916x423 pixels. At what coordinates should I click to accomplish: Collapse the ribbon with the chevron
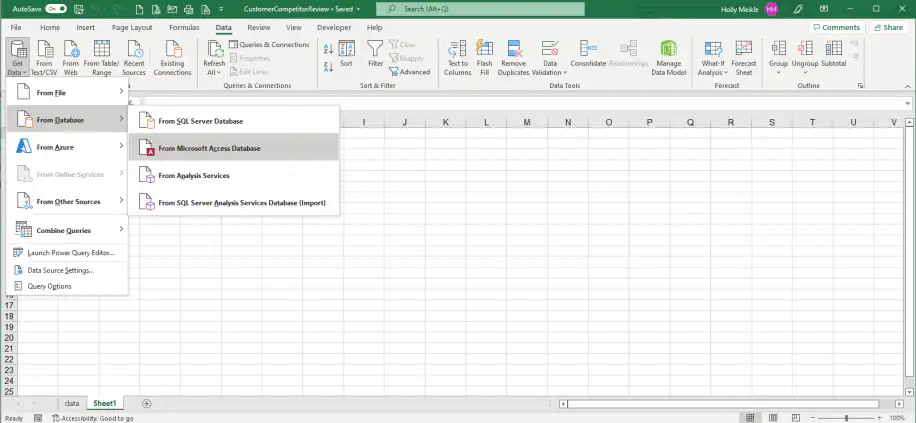pyautogui.click(x=907, y=86)
